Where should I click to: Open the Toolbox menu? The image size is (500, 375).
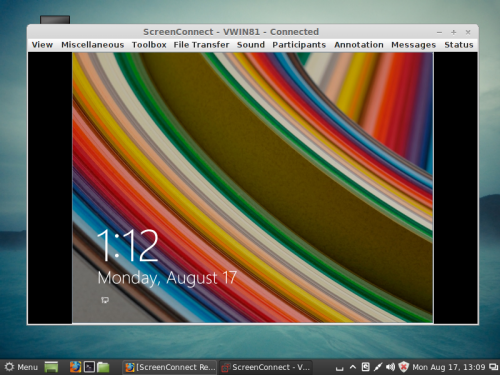coord(149,45)
